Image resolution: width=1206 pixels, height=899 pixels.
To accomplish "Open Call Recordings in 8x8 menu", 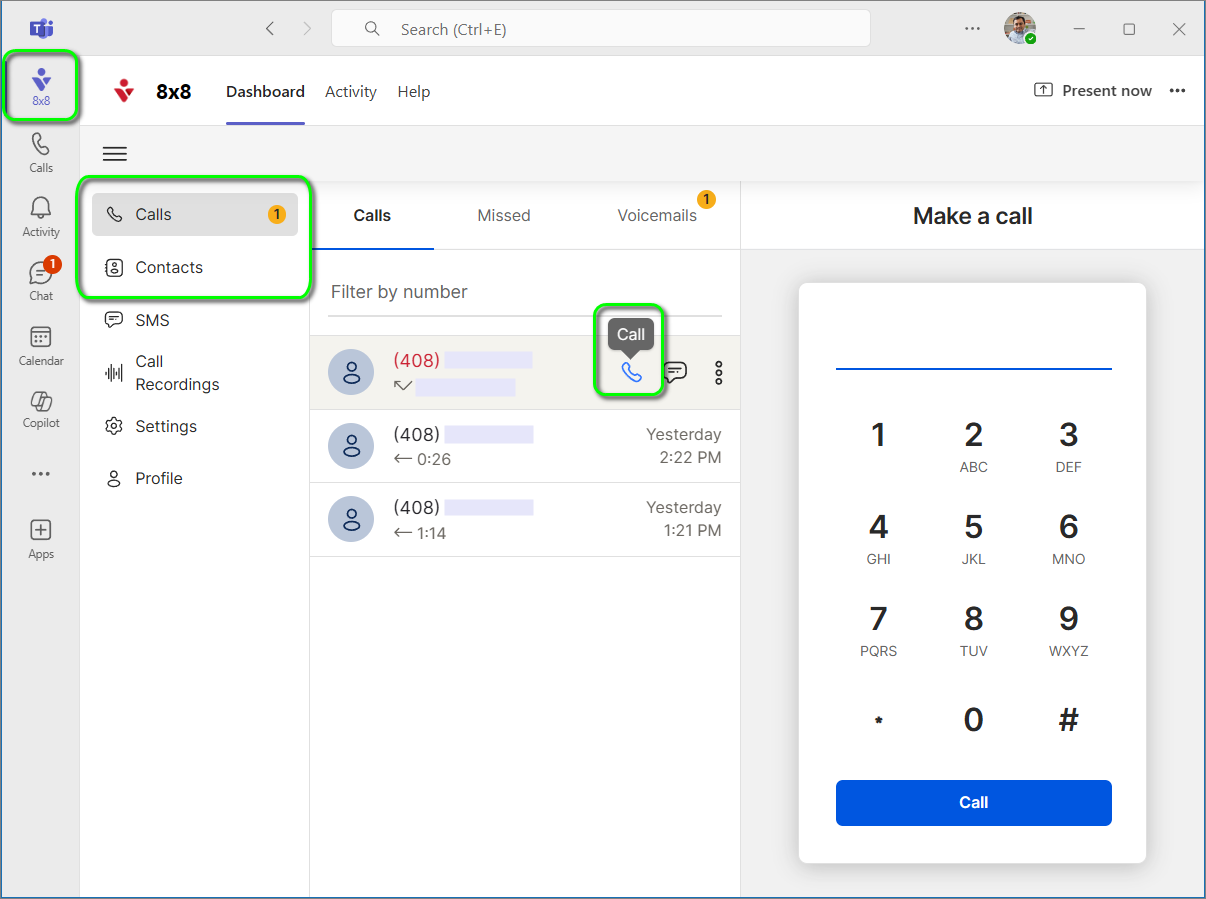I will tap(177, 373).
